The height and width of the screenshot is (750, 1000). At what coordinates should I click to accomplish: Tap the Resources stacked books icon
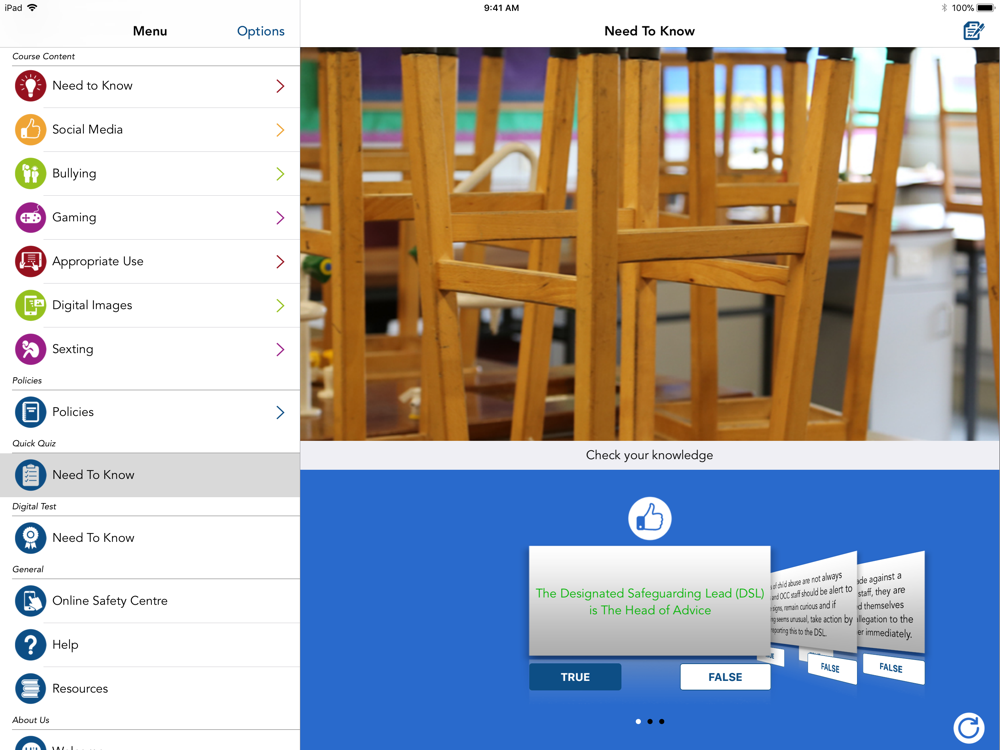tap(31, 689)
